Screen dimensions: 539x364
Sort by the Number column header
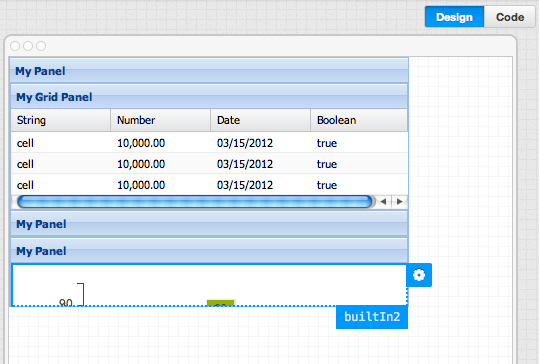point(161,120)
